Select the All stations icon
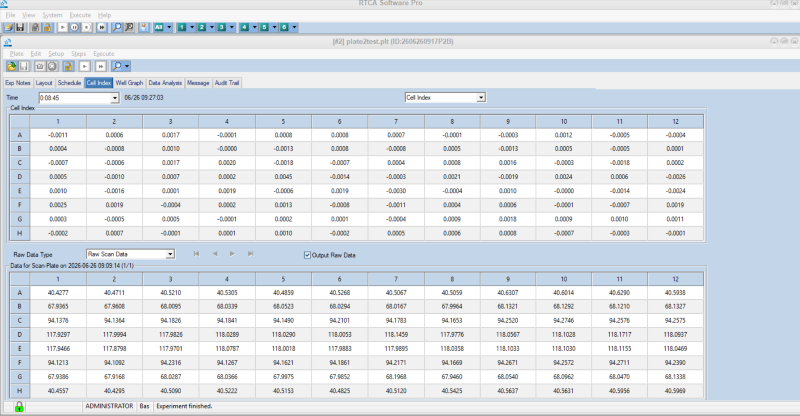800x416 pixels. [x=159, y=27]
